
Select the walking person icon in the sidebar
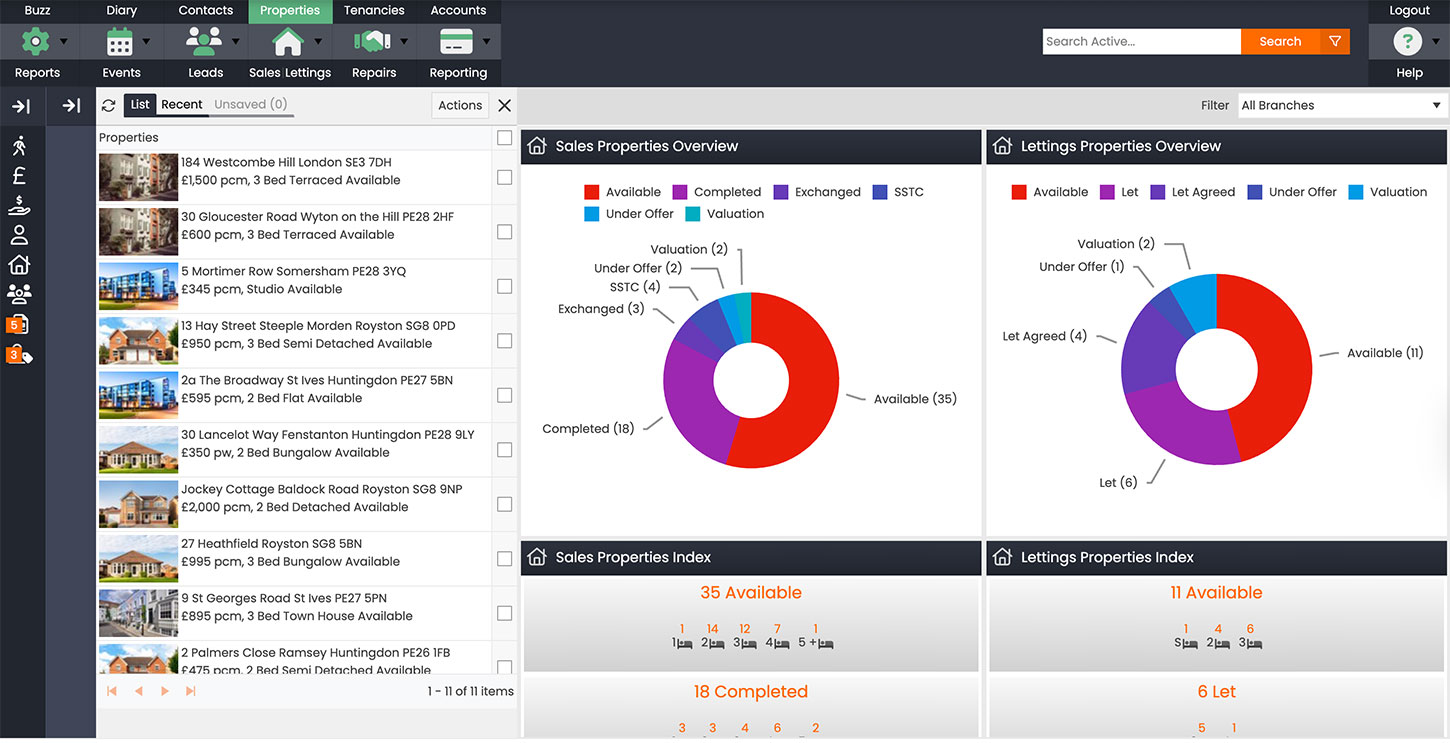pyautogui.click(x=20, y=145)
